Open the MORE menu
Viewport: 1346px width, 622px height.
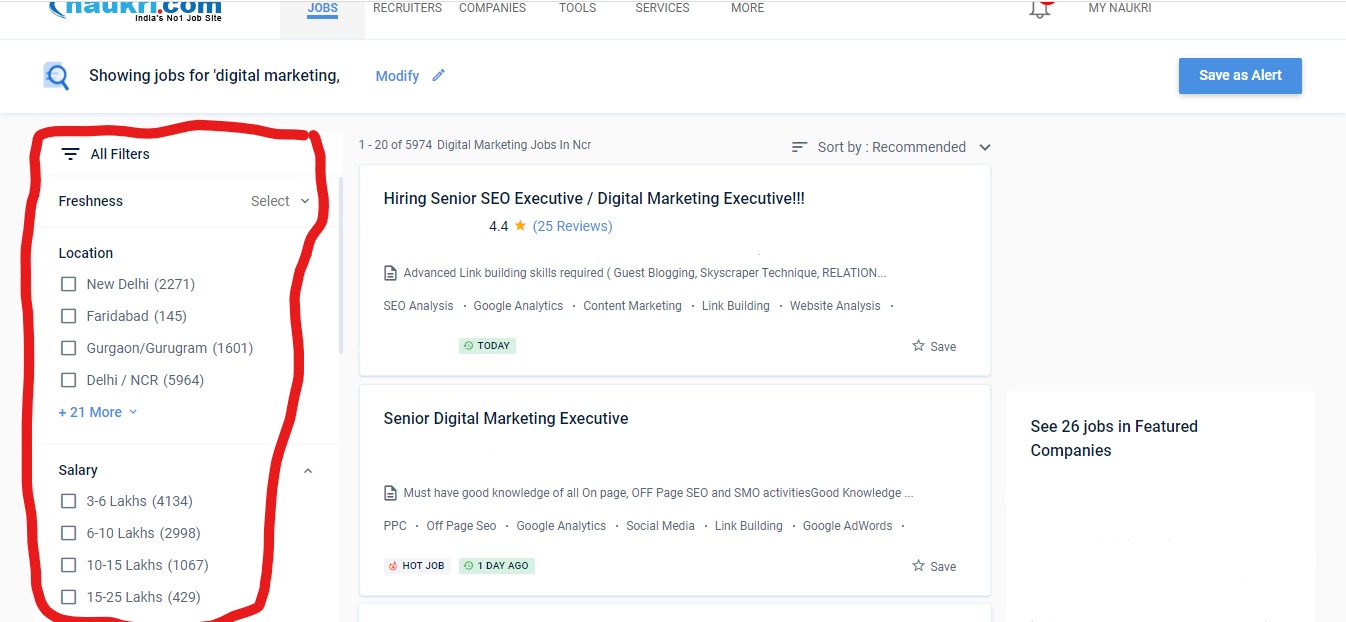tap(747, 8)
